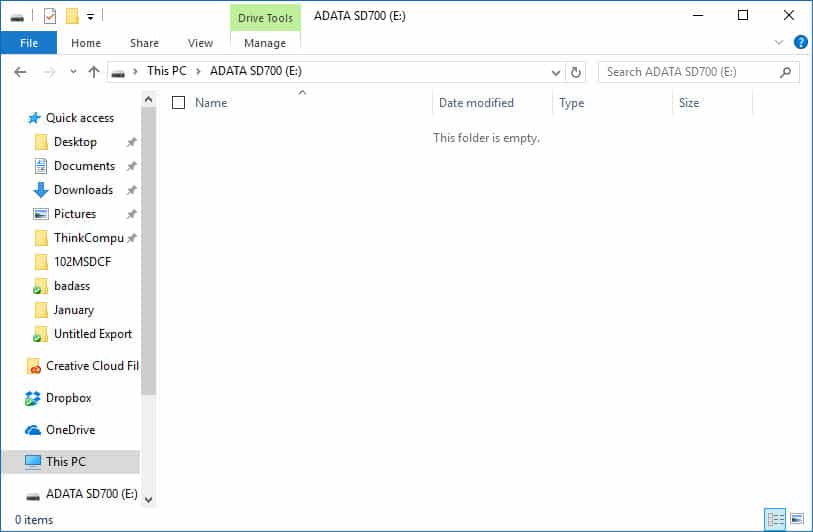Open Downloads in Quick access

tap(83, 190)
